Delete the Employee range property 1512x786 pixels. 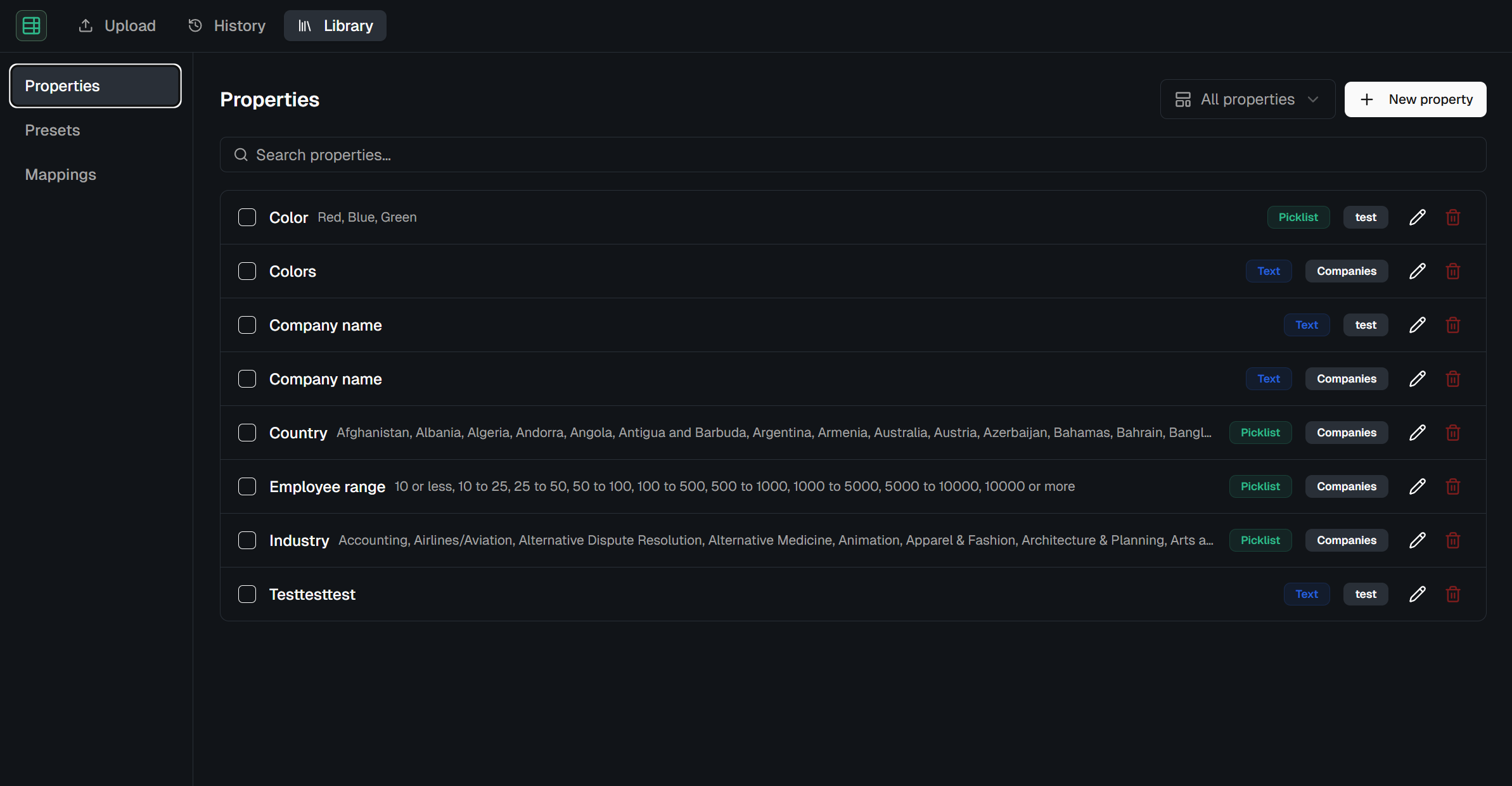[x=1453, y=486]
